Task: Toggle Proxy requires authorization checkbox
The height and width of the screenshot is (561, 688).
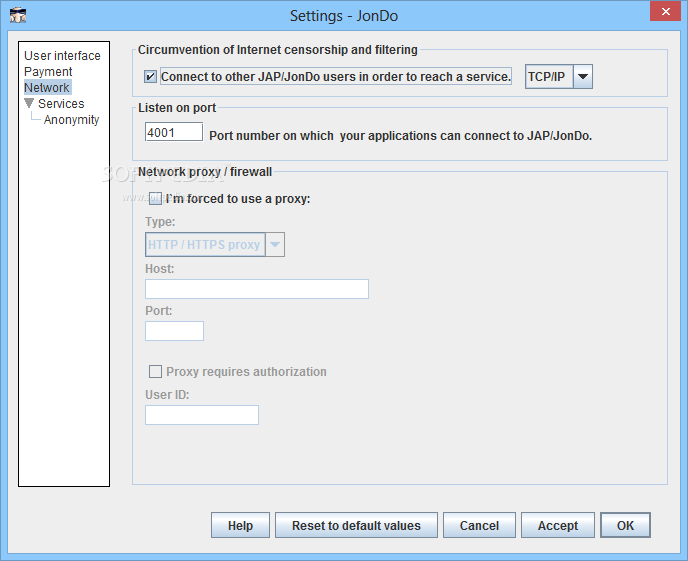Action: [x=155, y=372]
